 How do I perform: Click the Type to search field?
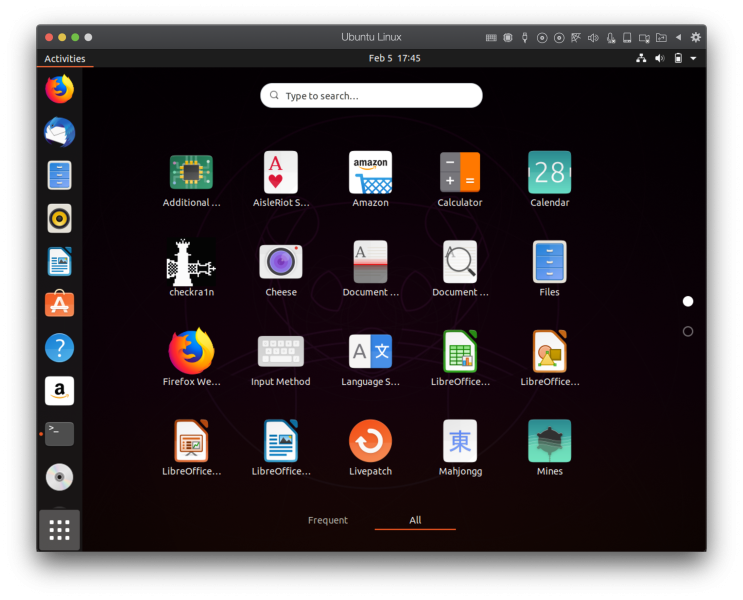371,96
